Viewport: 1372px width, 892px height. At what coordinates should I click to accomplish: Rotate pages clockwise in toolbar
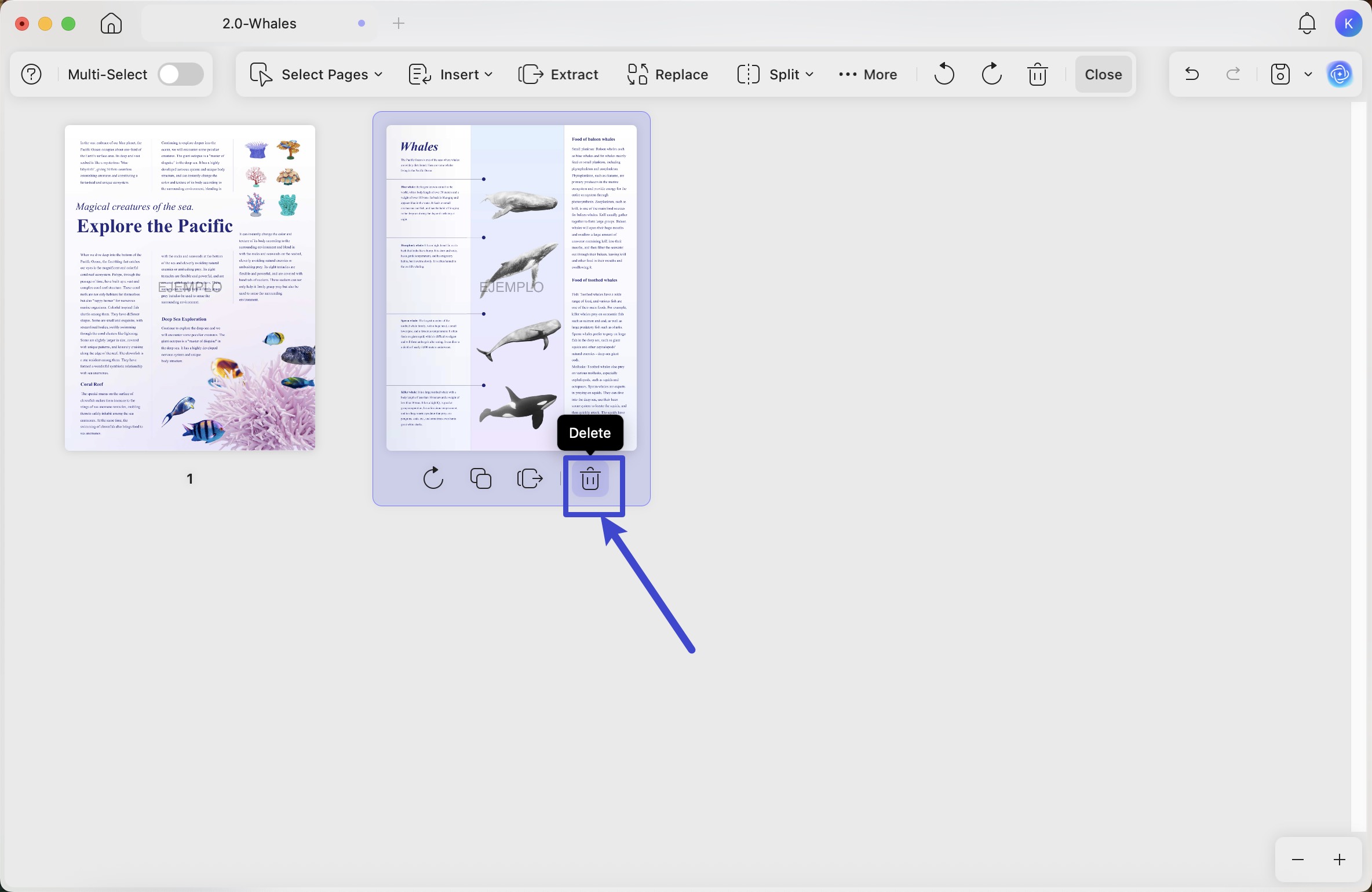coord(991,74)
